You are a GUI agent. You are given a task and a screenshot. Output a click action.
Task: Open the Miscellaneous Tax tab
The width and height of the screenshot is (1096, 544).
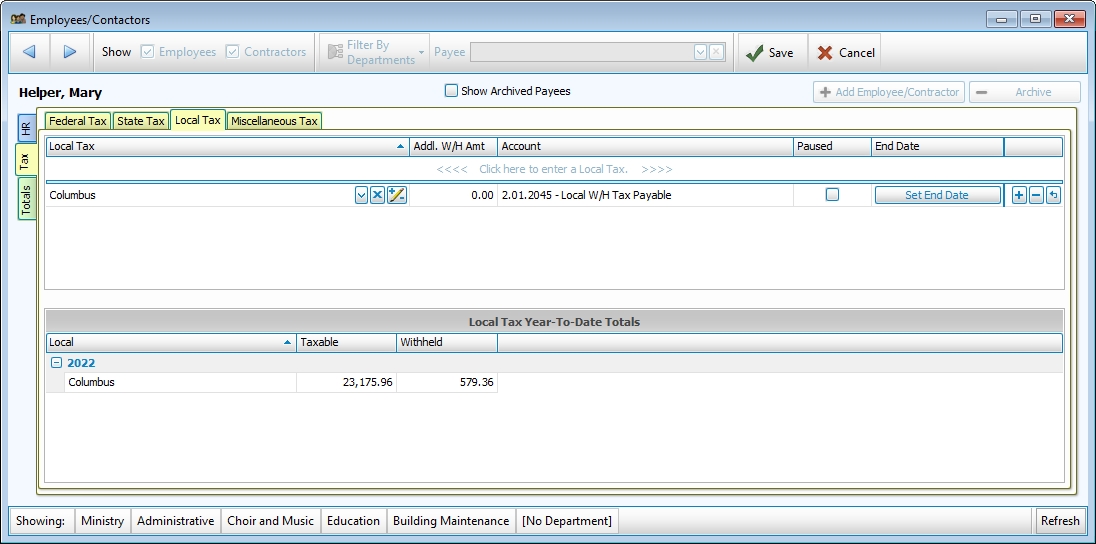click(274, 121)
